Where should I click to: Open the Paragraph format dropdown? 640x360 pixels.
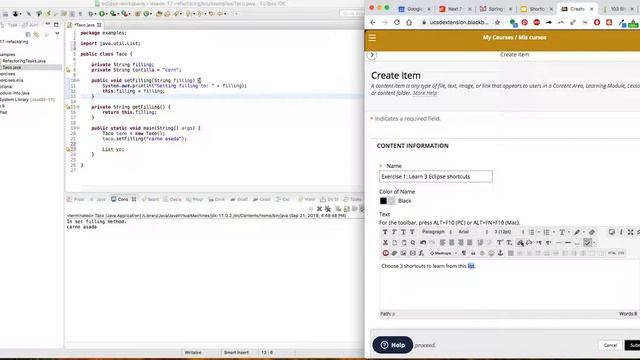click(x=436, y=232)
